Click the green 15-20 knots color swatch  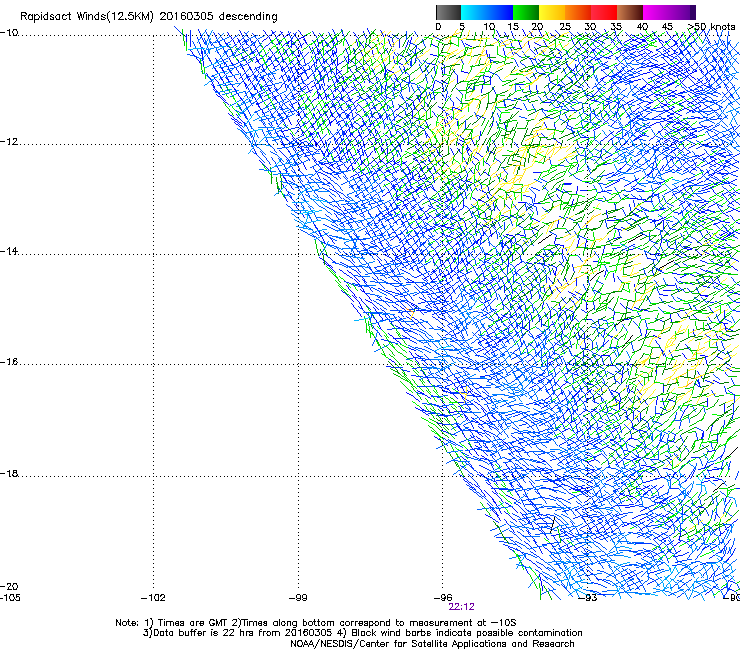coord(526,12)
